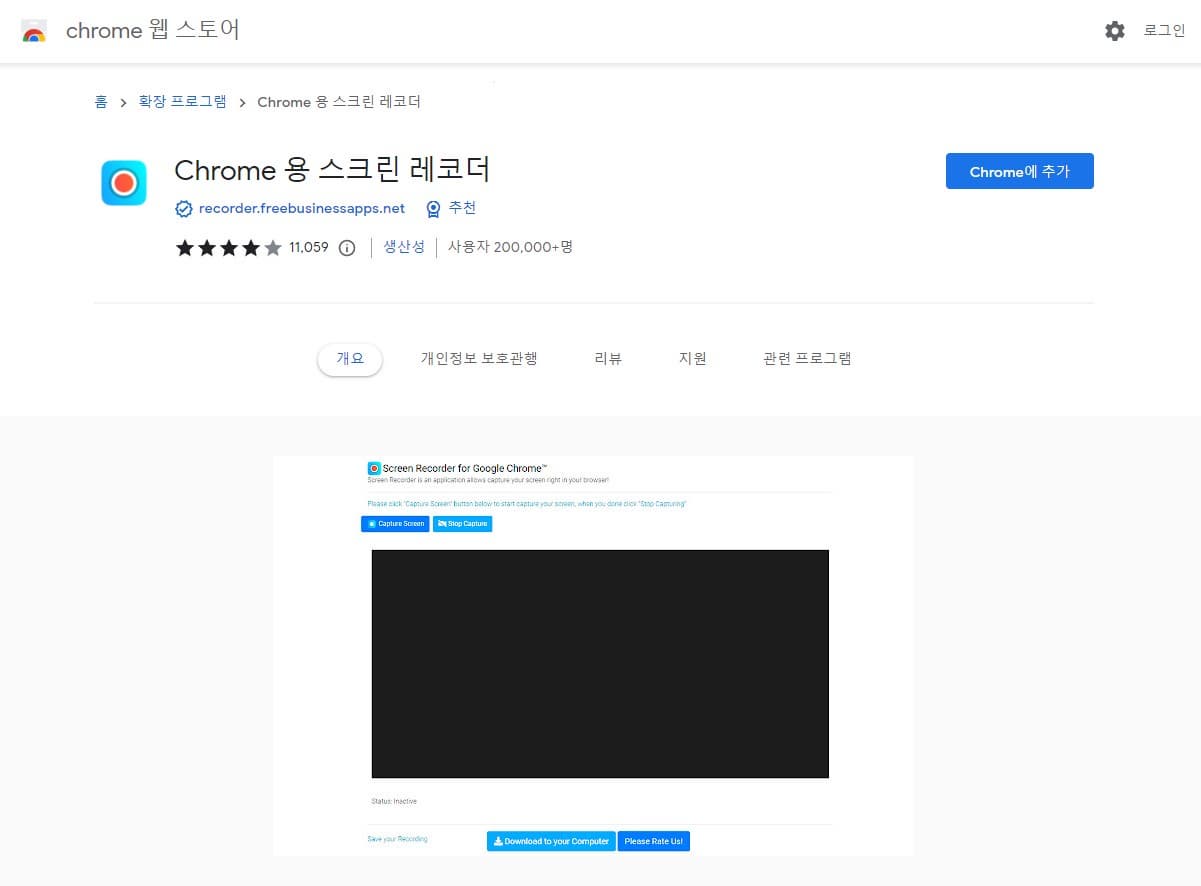This screenshot has width=1201, height=886.
Task: Select the 개요 tab
Action: click(349, 358)
